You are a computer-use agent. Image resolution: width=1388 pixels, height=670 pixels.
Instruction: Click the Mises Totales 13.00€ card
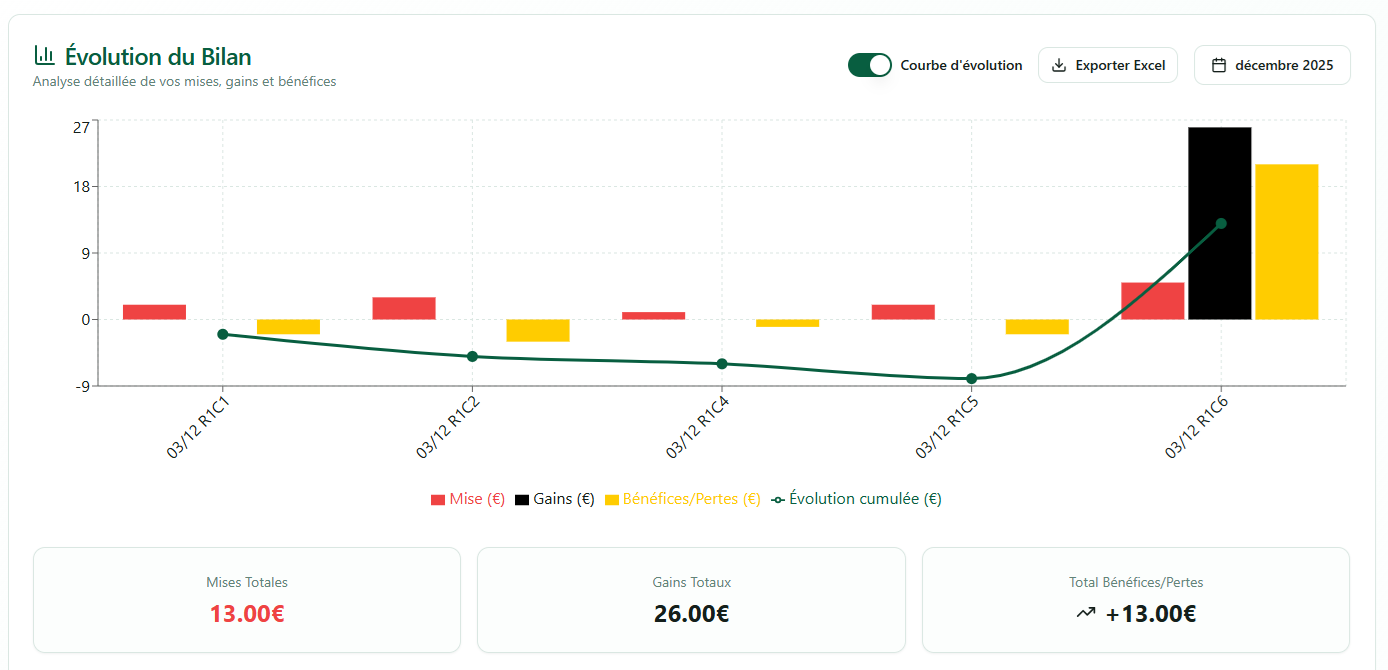[x=247, y=600]
